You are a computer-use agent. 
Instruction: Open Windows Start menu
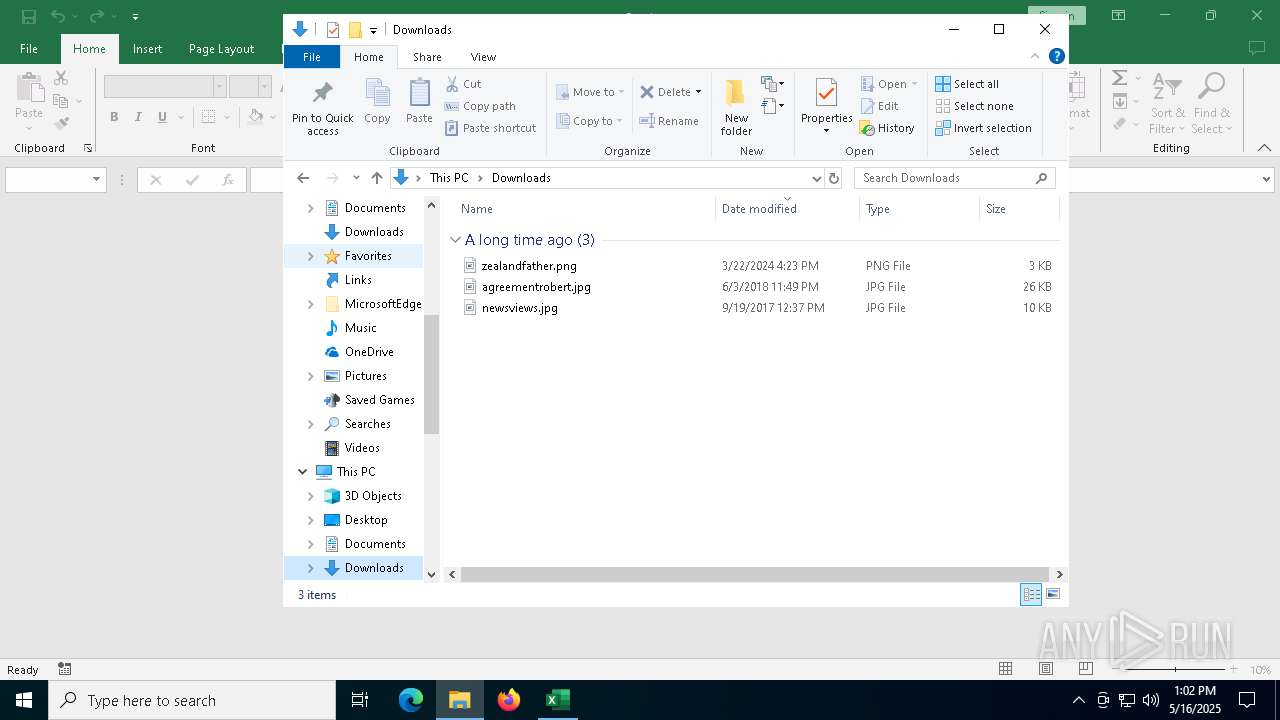24,700
